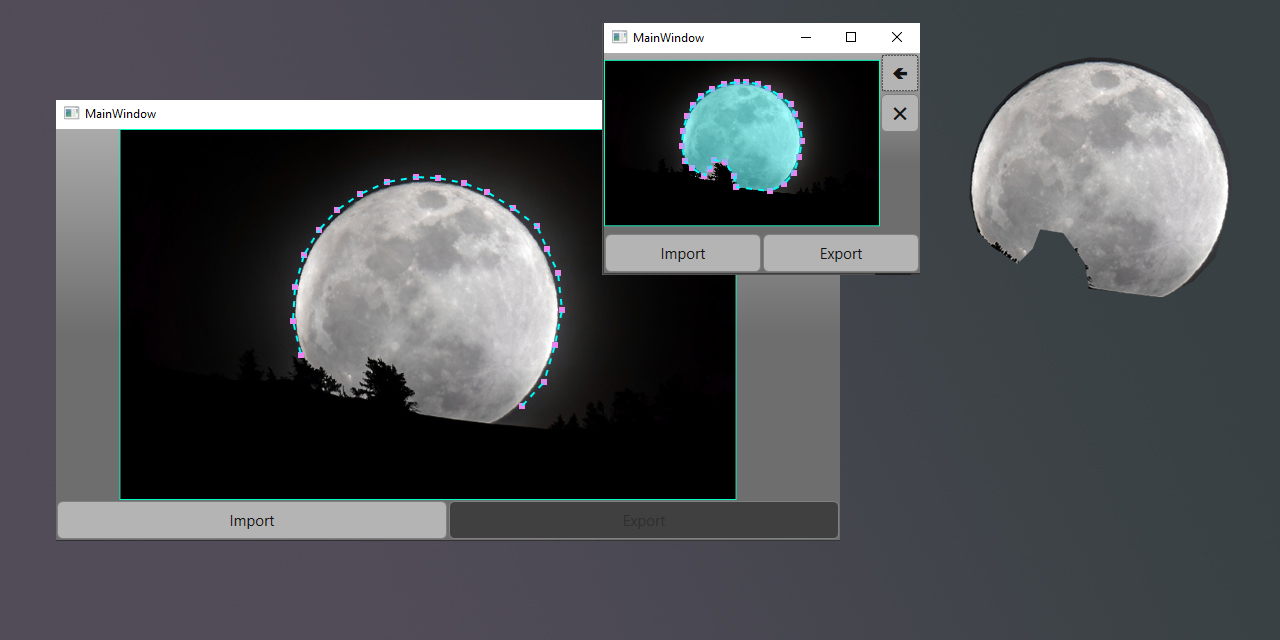The width and height of the screenshot is (1280, 640).
Task: Click the Export button in the front window
Action: tap(840, 253)
